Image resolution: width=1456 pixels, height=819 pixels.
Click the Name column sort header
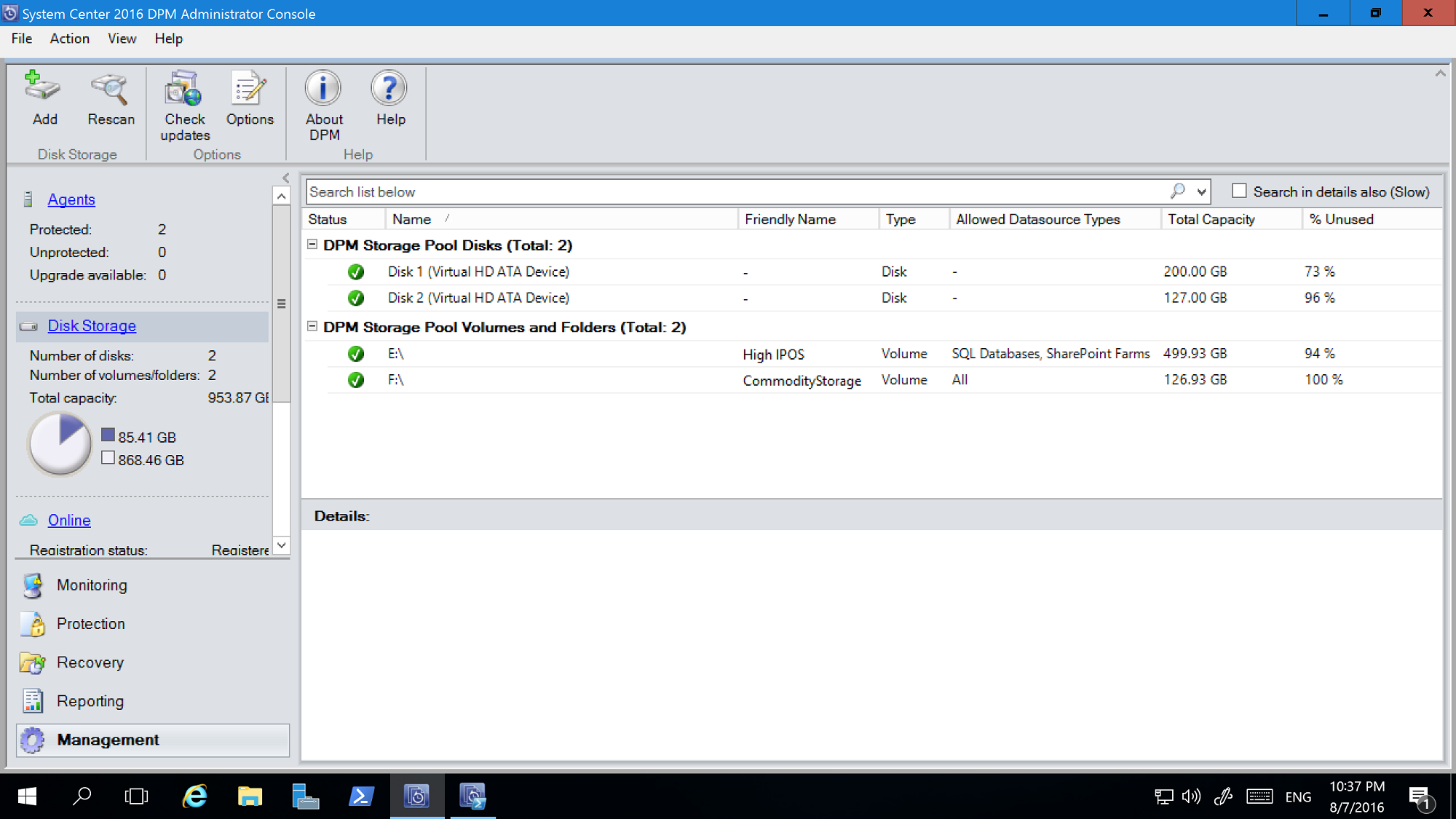click(410, 218)
